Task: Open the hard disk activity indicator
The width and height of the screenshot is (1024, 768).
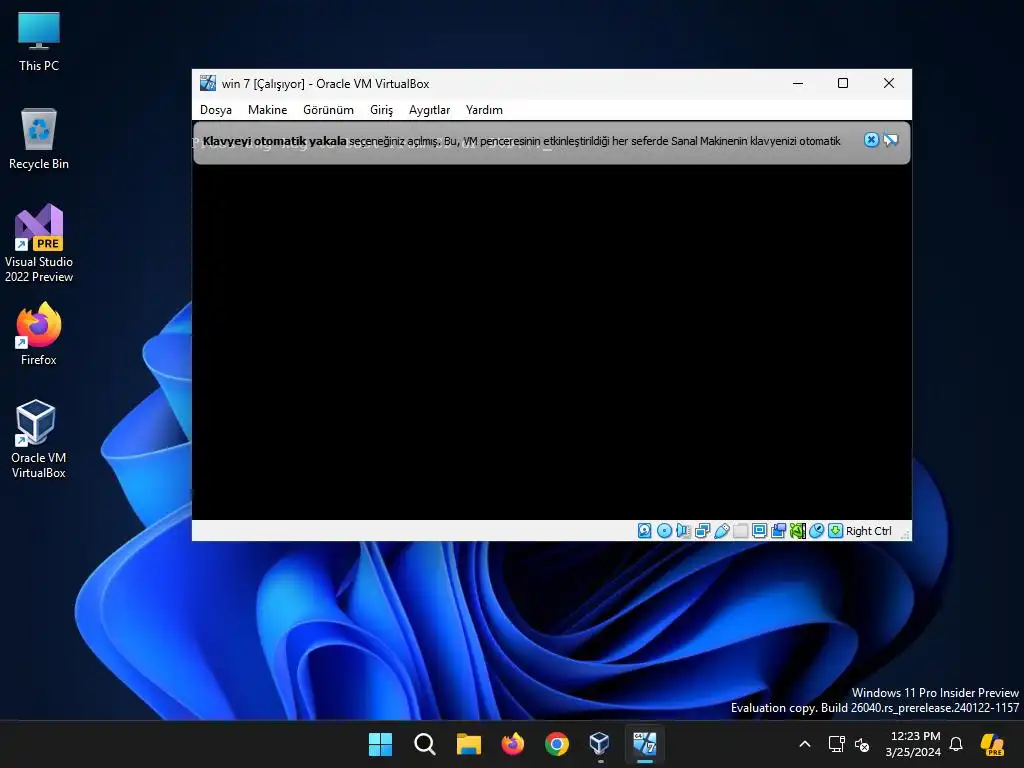Action: (x=645, y=531)
